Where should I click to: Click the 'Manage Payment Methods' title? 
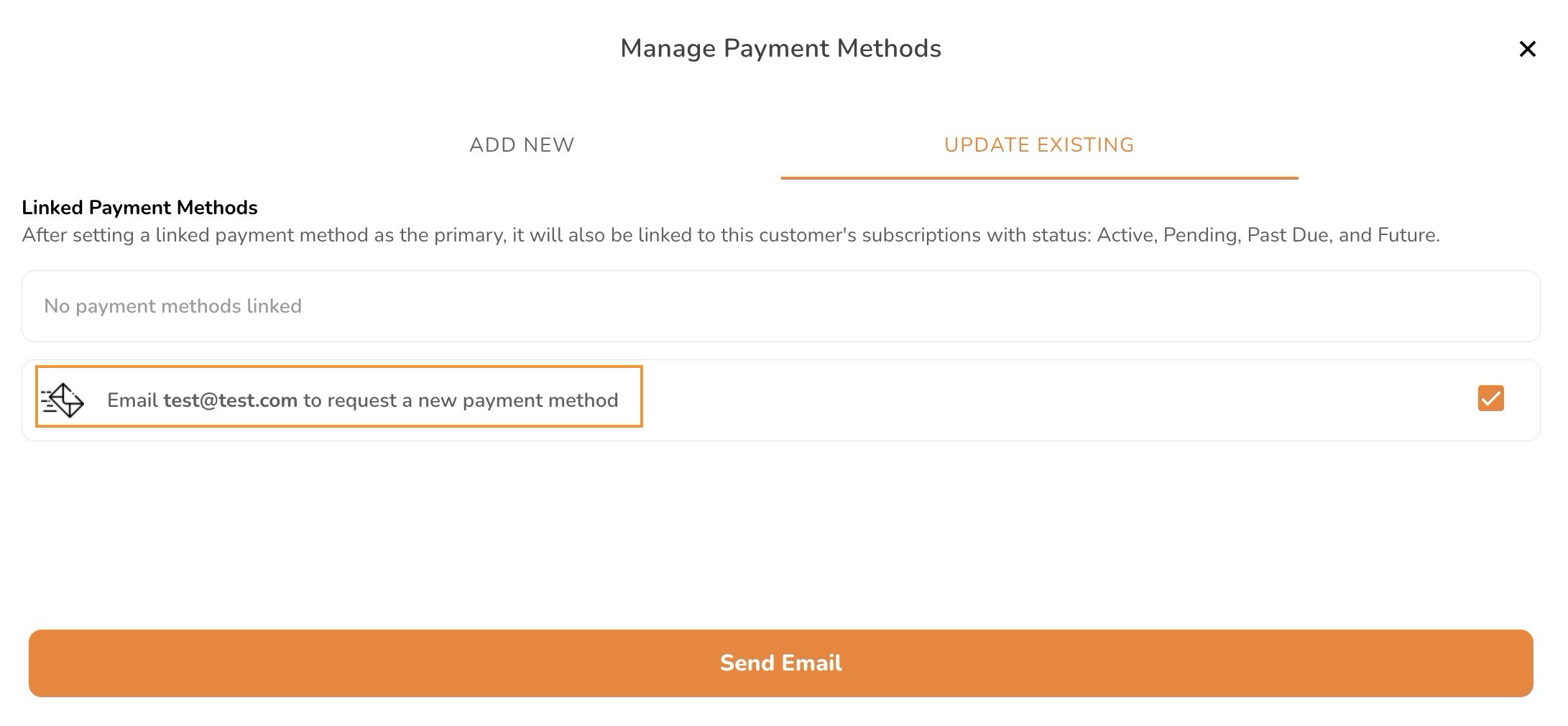tap(780, 49)
